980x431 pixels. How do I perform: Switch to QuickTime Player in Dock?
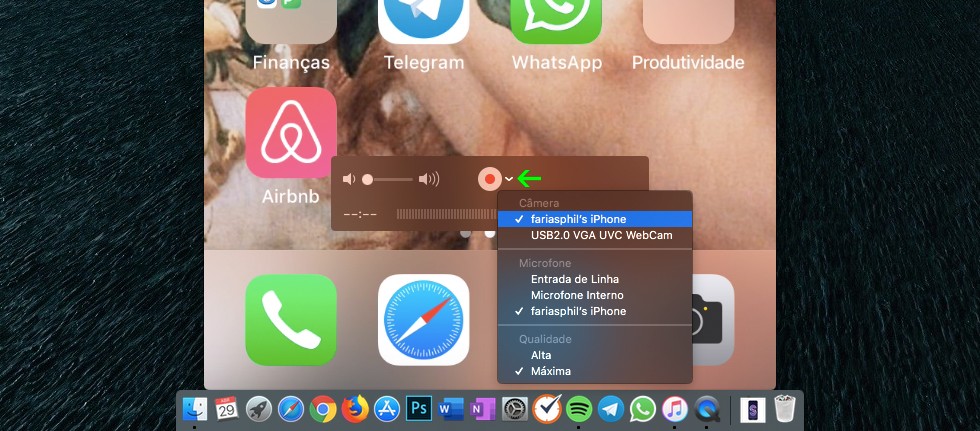coord(707,409)
